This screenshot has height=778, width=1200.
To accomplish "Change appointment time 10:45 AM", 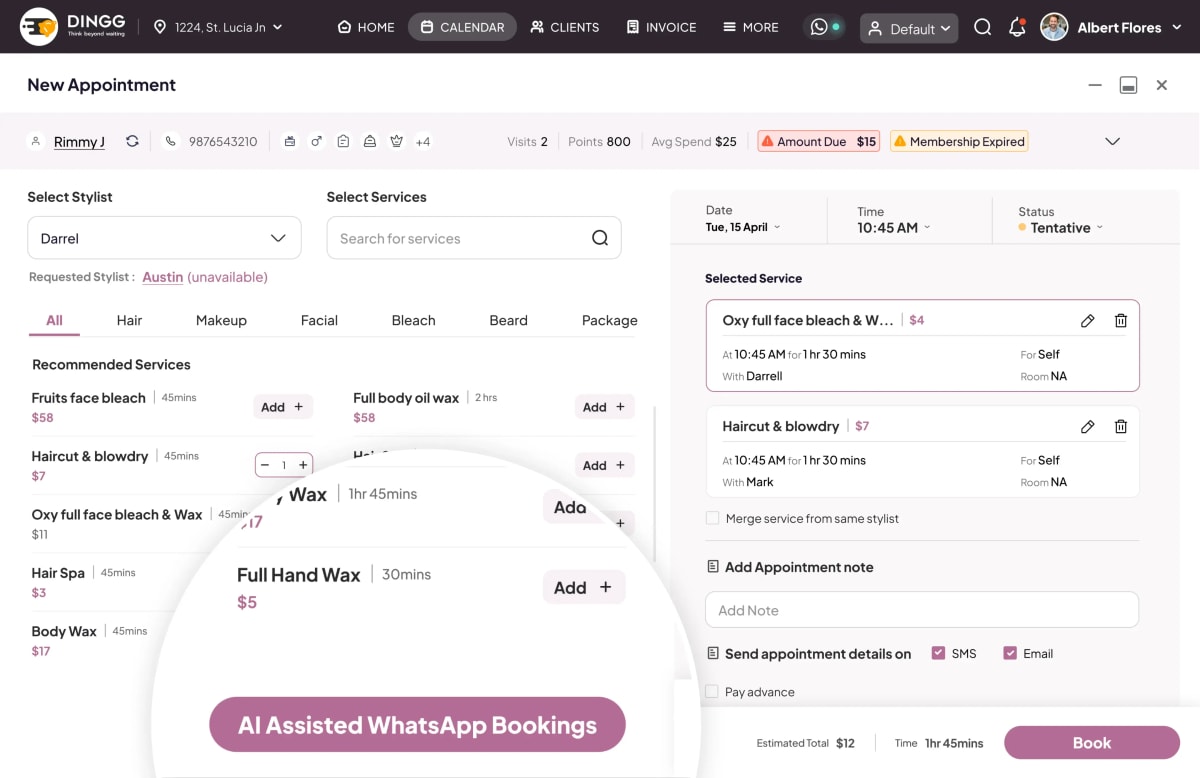I will click(x=893, y=228).
